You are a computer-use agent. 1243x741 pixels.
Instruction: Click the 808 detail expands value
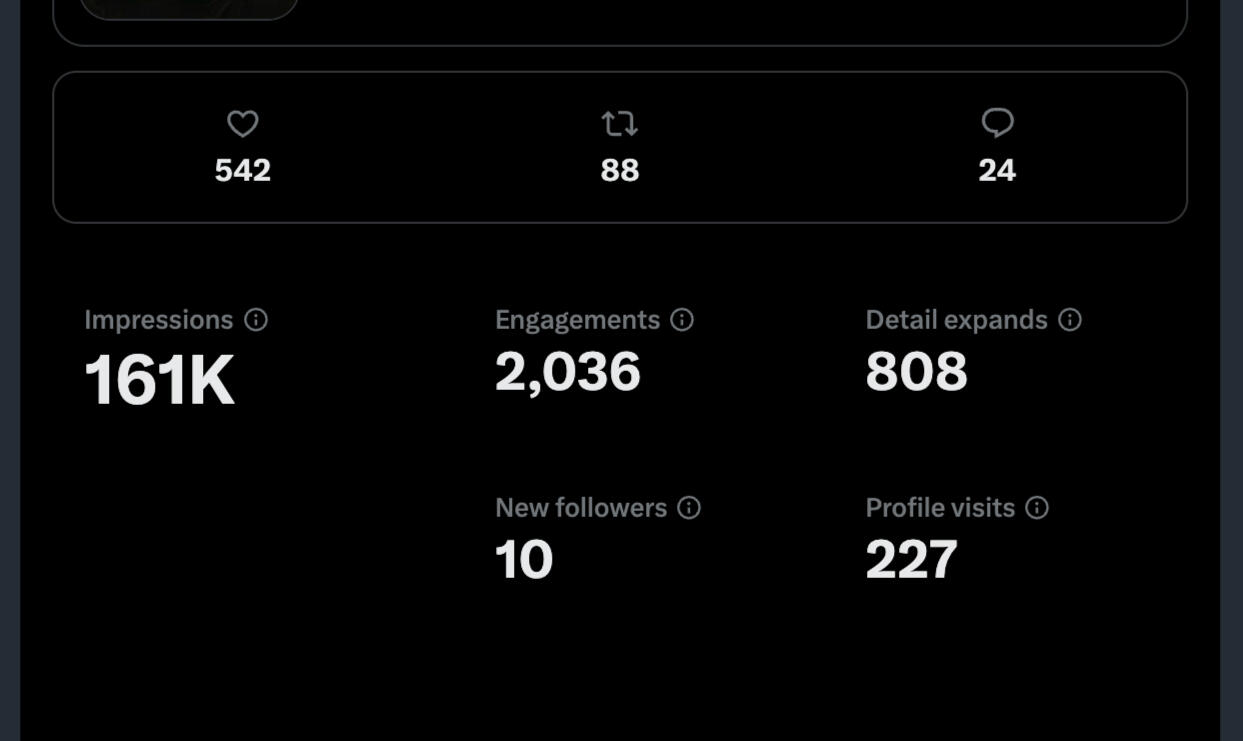(916, 372)
